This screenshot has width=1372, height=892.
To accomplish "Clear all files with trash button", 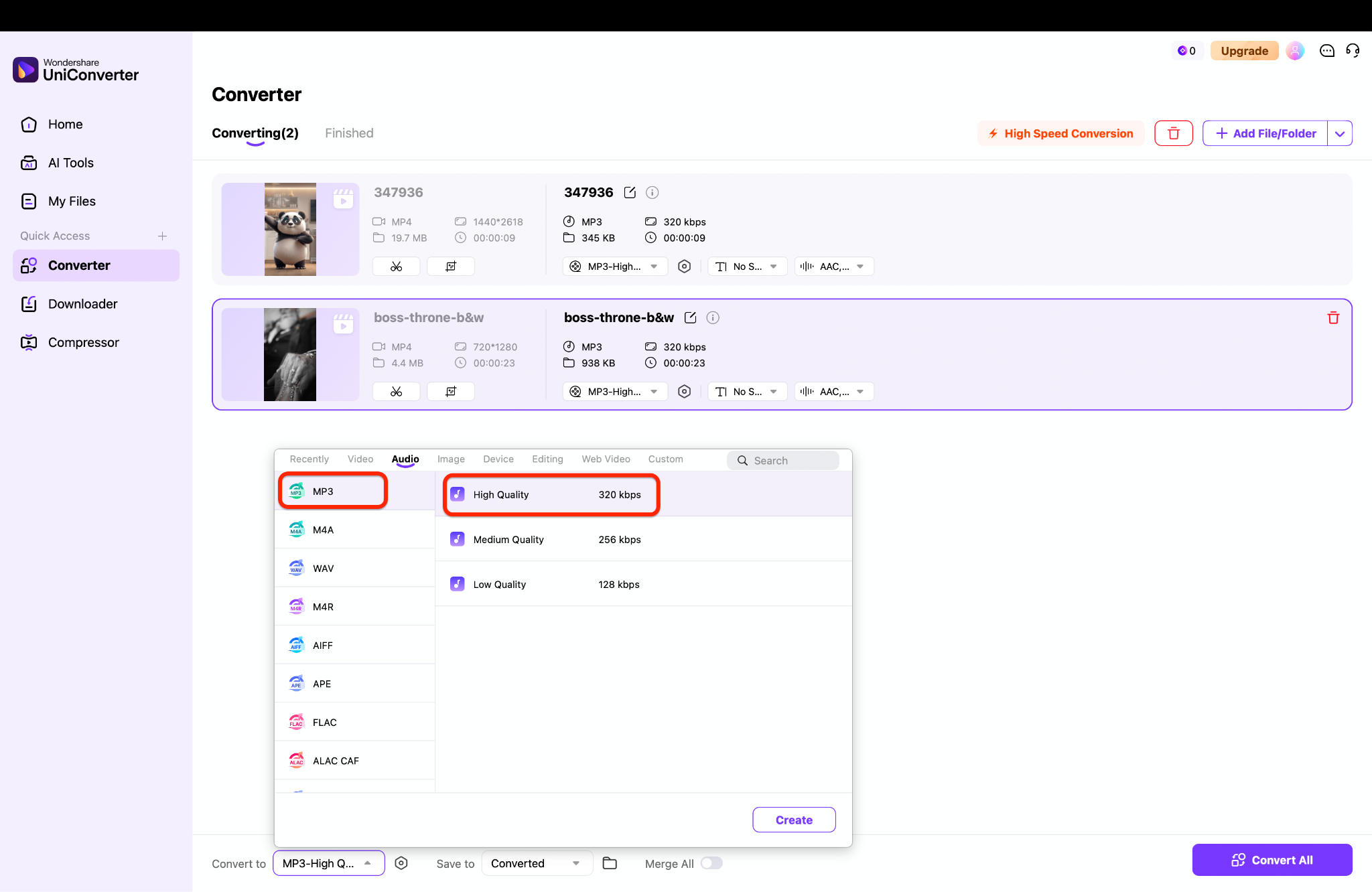I will [x=1174, y=133].
